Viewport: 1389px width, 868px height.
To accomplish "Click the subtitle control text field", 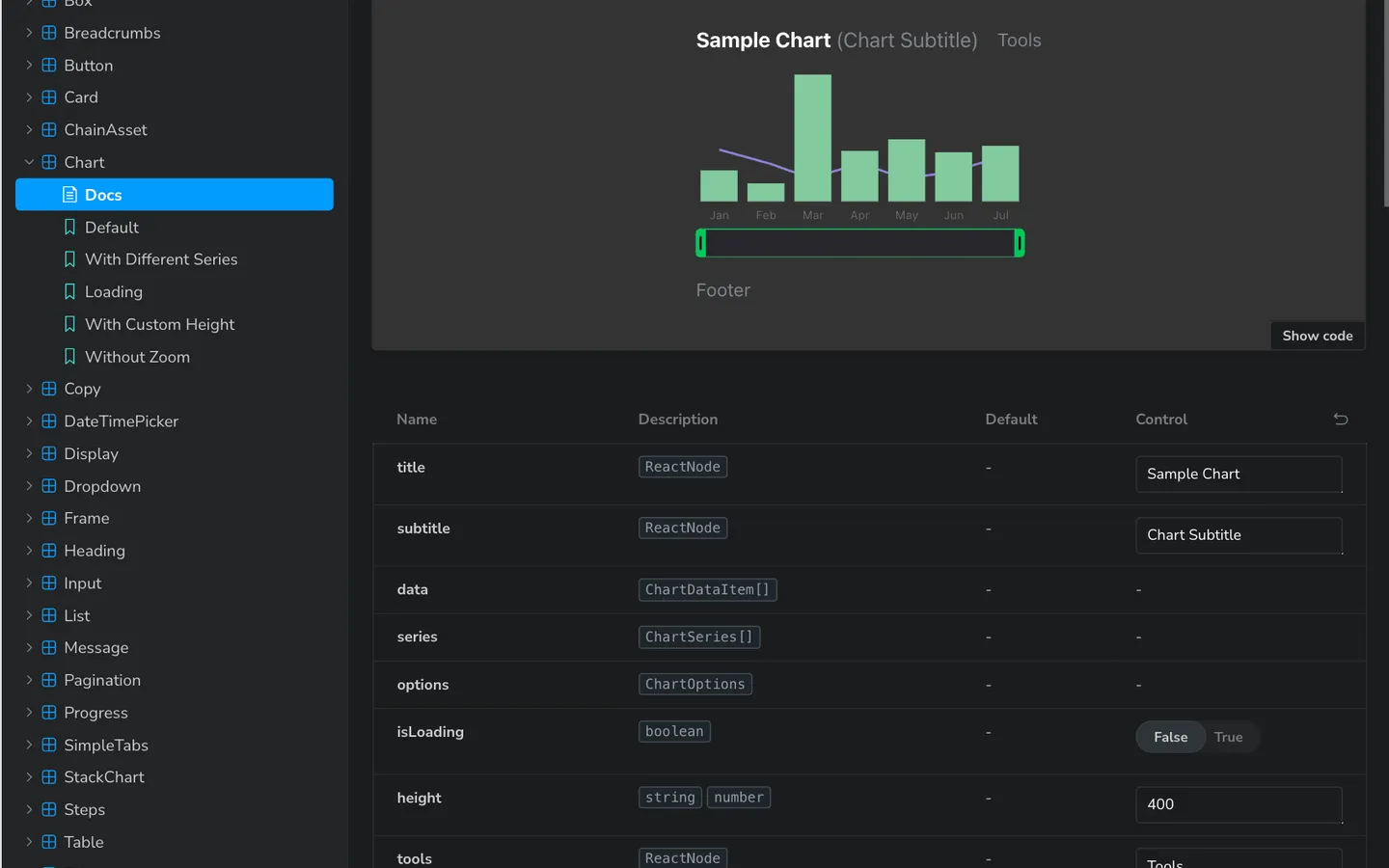I will 1239,535.
